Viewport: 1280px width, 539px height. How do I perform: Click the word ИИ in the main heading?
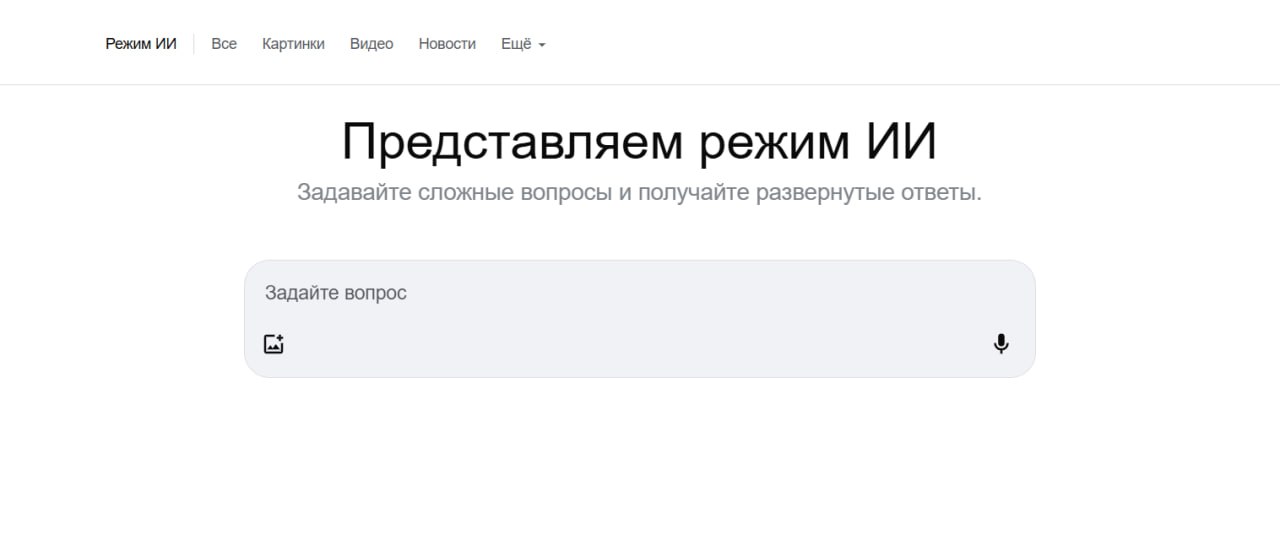[x=898, y=142]
